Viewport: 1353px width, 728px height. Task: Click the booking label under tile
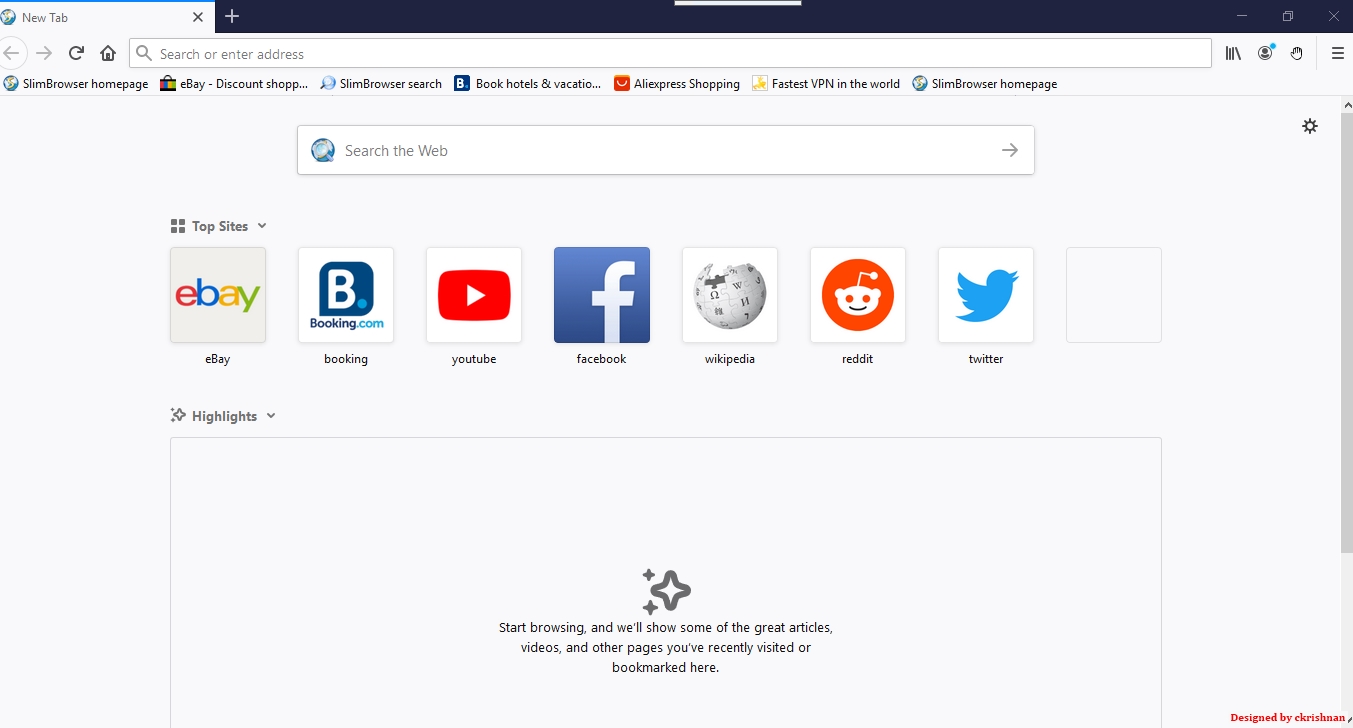(346, 359)
